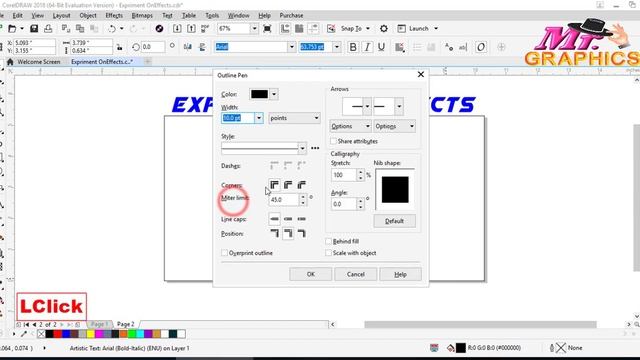Click the Lock ratio padlock icon
This screenshot has height=360, width=640.
pyautogui.click(x=120, y=47)
